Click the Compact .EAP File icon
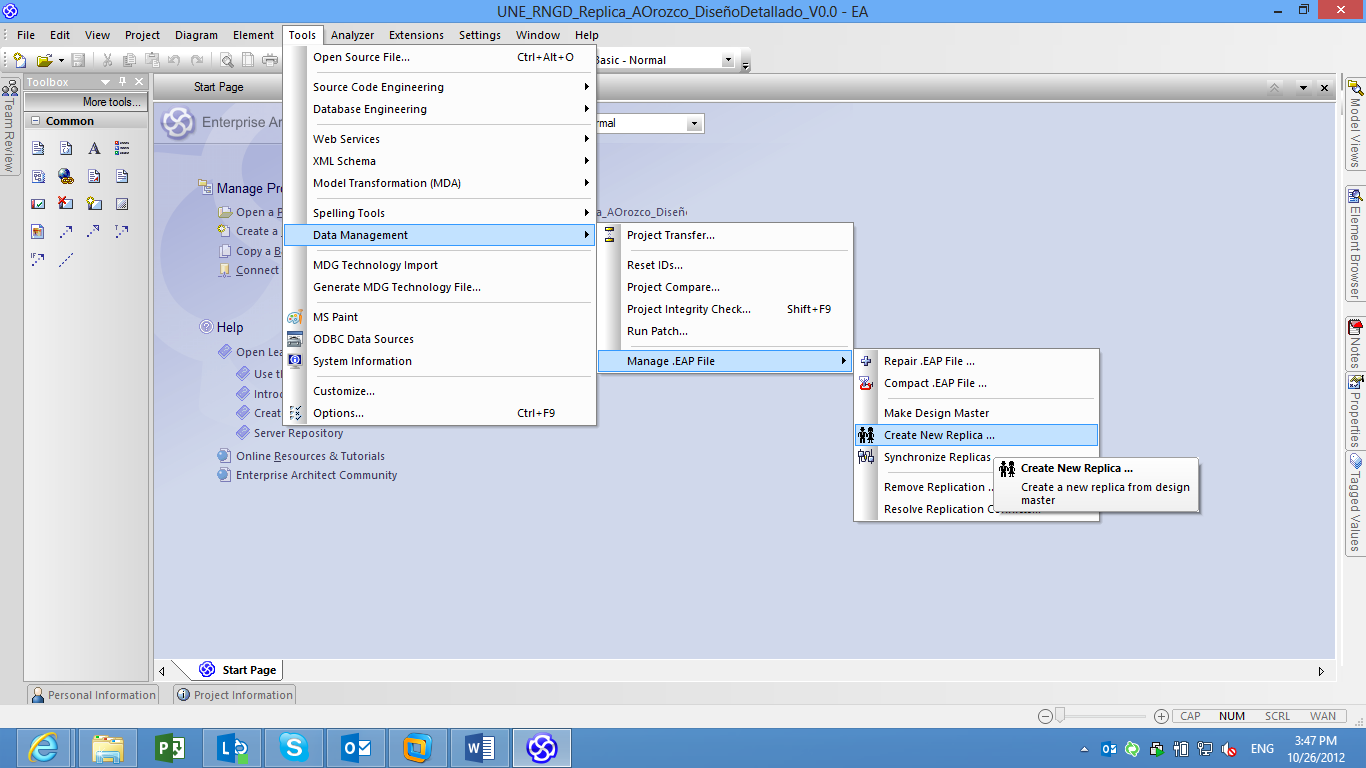1366x768 pixels. click(866, 383)
